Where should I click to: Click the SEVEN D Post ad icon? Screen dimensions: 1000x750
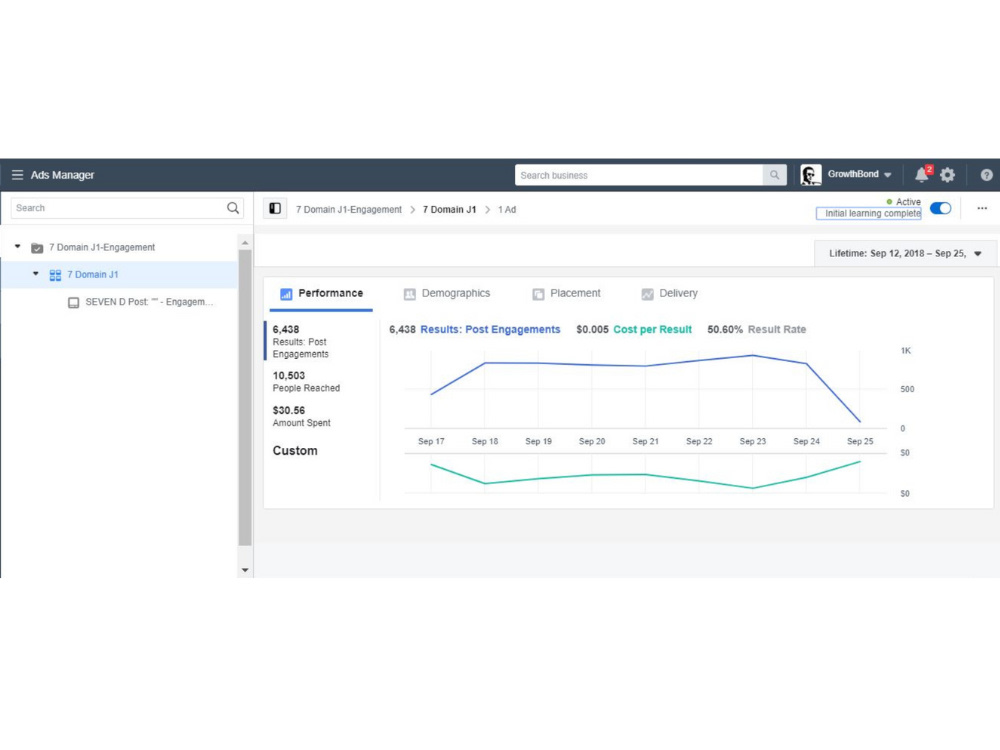click(73, 302)
